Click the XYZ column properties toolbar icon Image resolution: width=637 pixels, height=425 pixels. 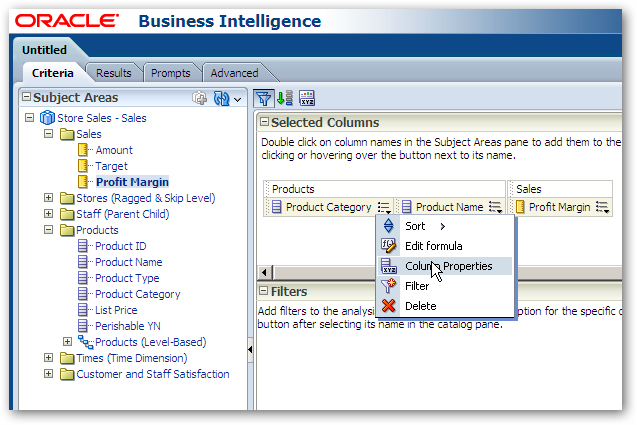coord(307,98)
